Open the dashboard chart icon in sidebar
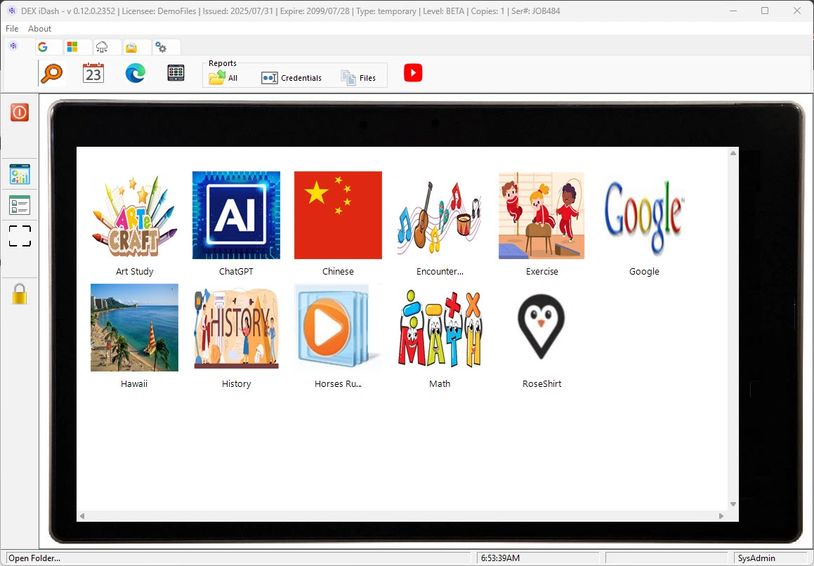Screen dimensions: 814x566 pos(19,175)
